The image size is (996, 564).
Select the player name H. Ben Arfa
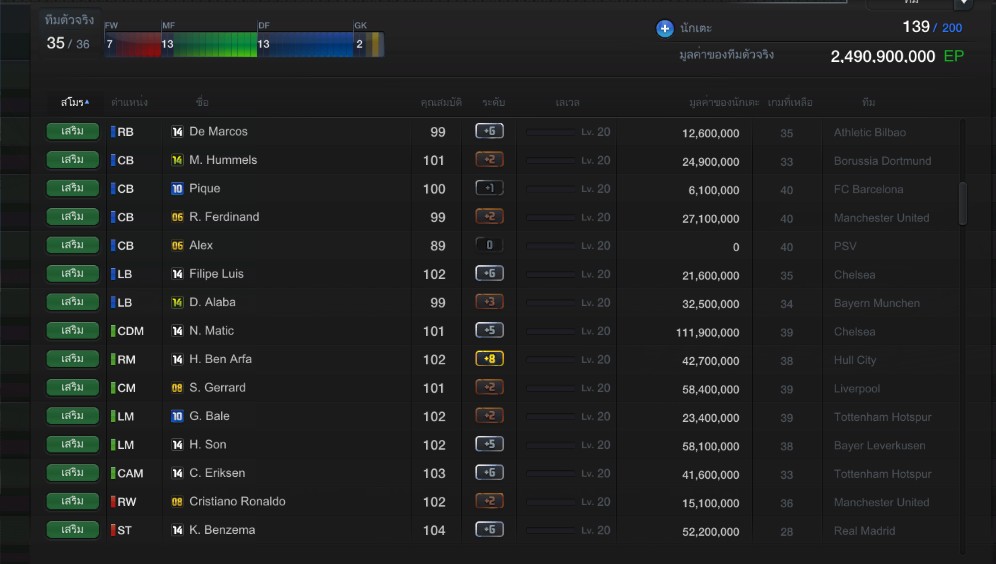pyautogui.click(x=220, y=359)
